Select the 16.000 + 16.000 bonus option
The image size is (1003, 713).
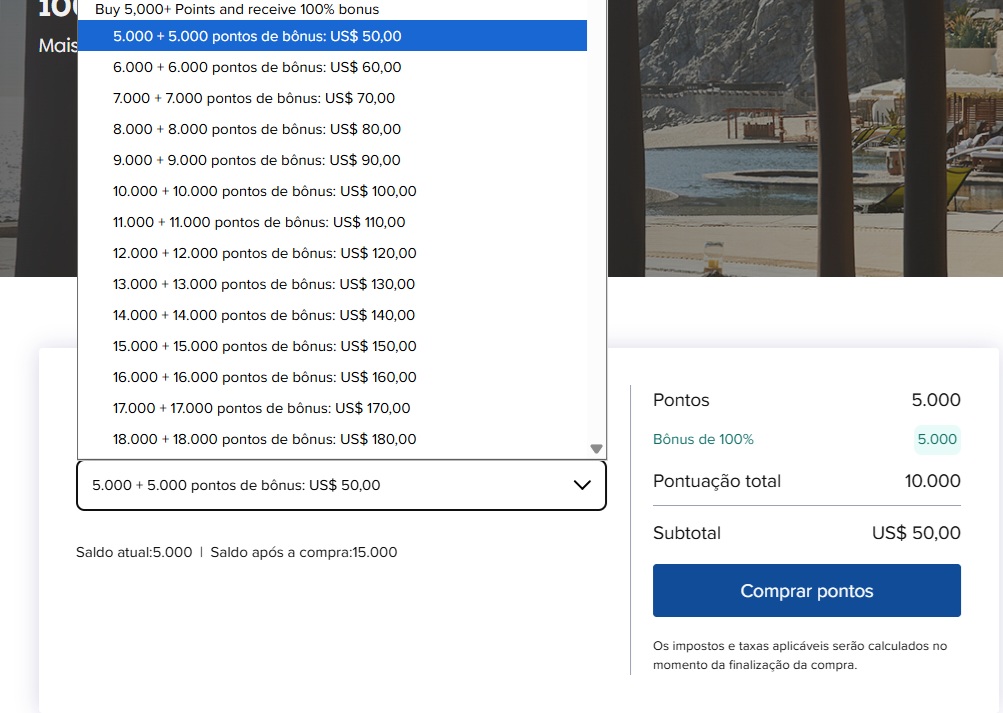point(265,377)
